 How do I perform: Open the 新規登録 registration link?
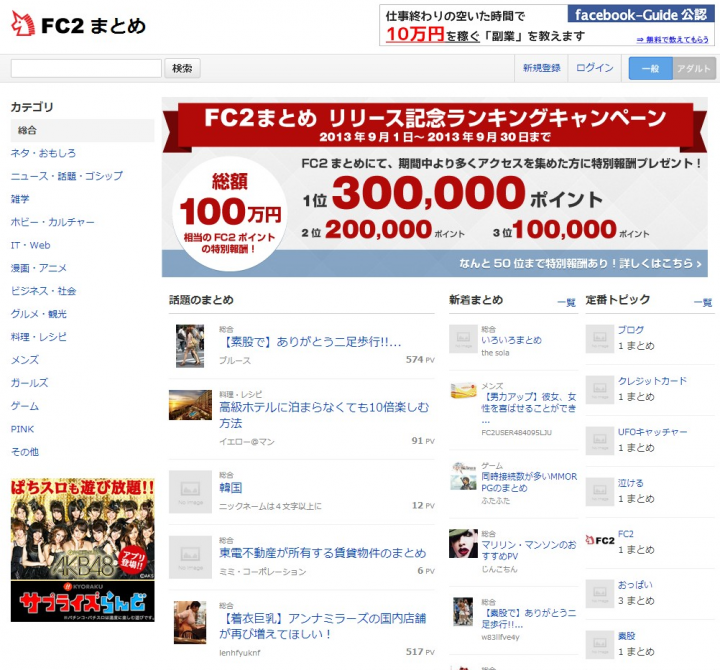click(x=542, y=68)
